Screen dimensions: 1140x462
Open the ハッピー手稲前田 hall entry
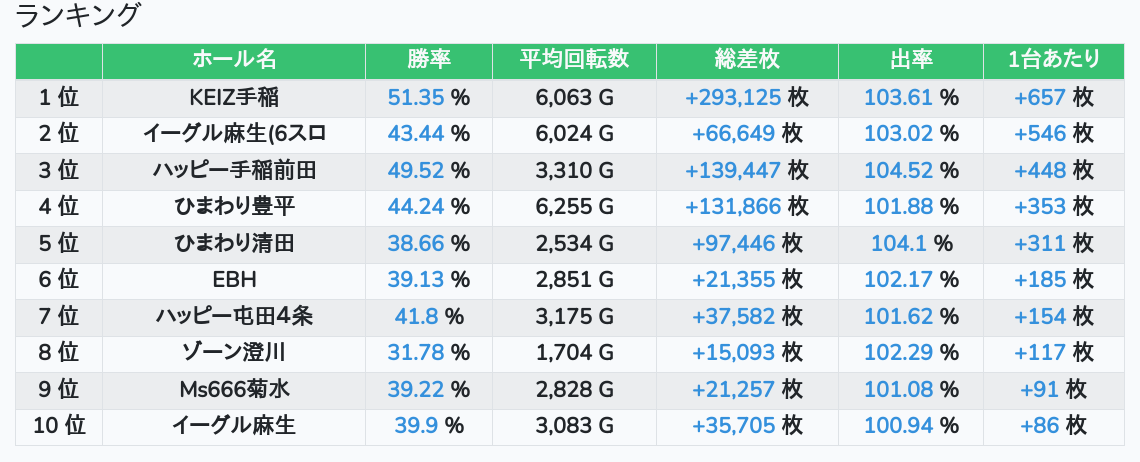(234, 171)
